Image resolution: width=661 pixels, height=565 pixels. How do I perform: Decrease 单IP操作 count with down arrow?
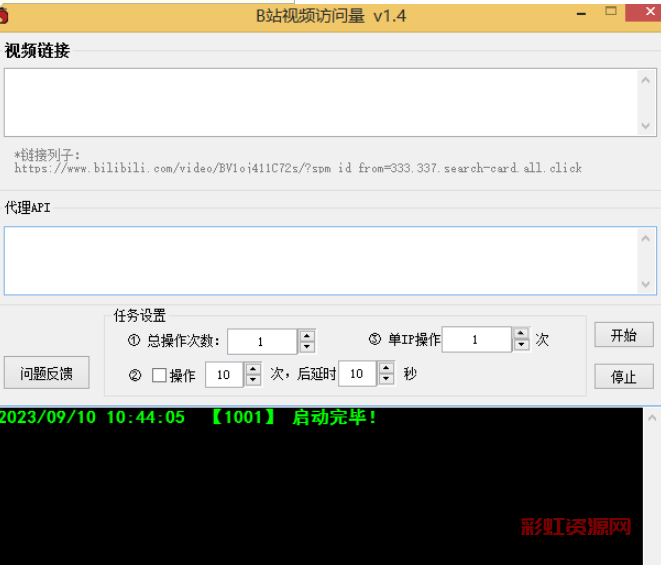[x=521, y=345]
